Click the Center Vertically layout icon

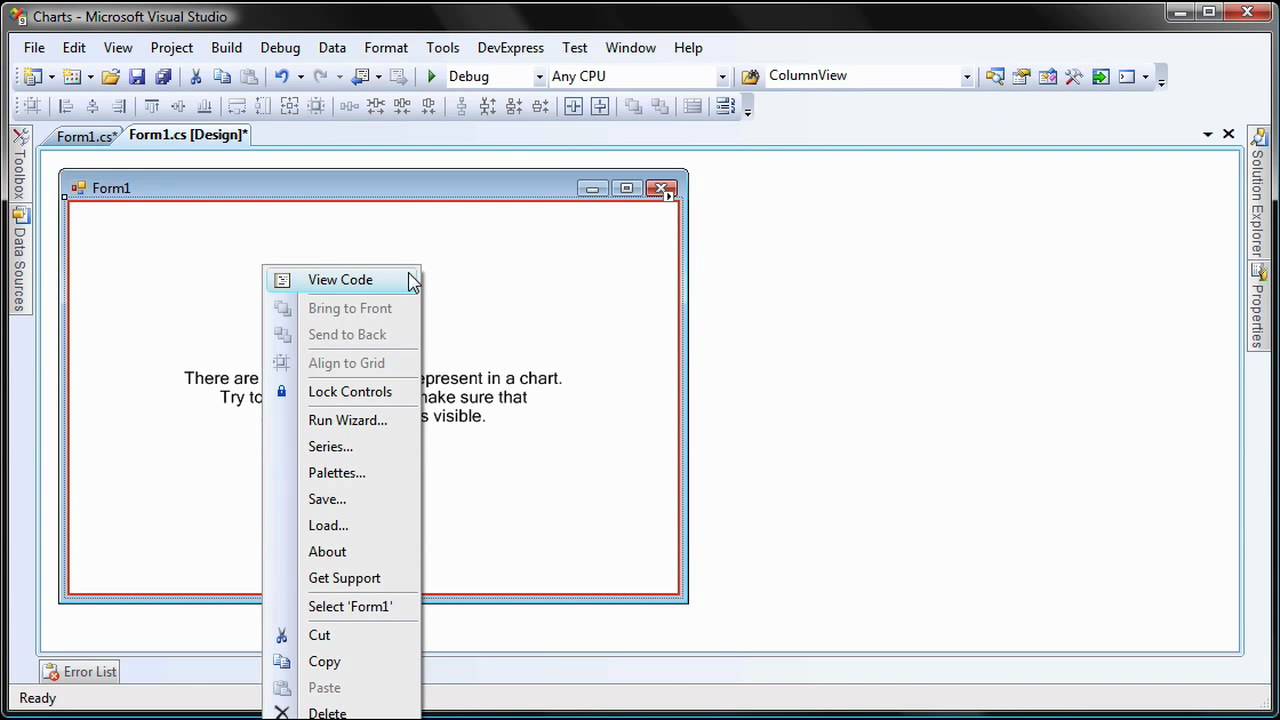click(600, 106)
